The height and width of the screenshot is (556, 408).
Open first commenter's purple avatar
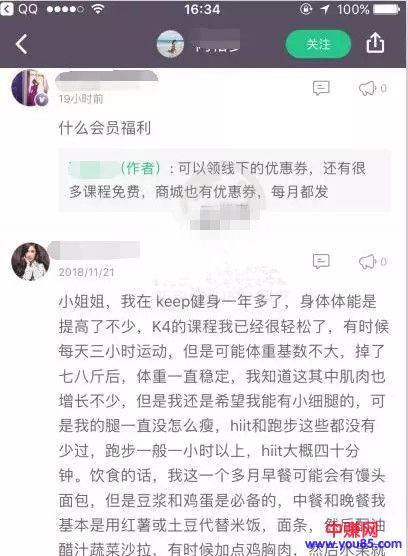click(x=30, y=88)
